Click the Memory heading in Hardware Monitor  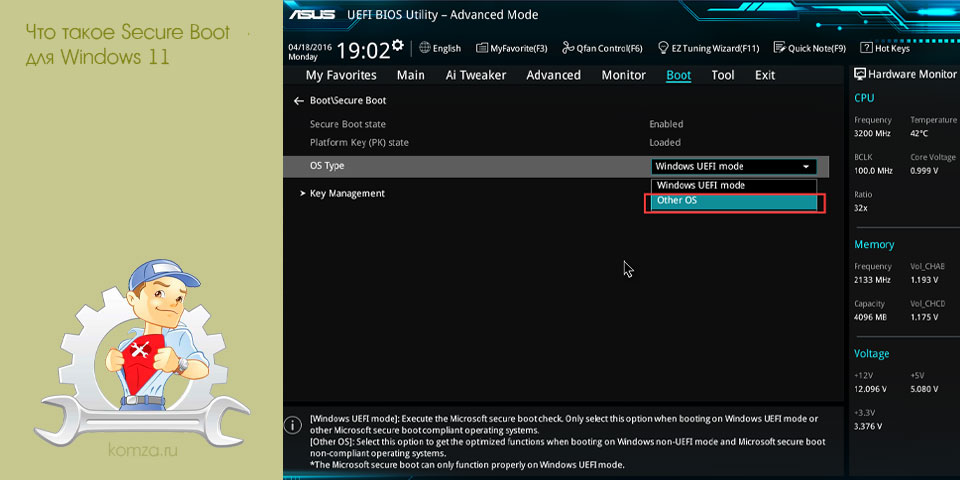[874, 244]
